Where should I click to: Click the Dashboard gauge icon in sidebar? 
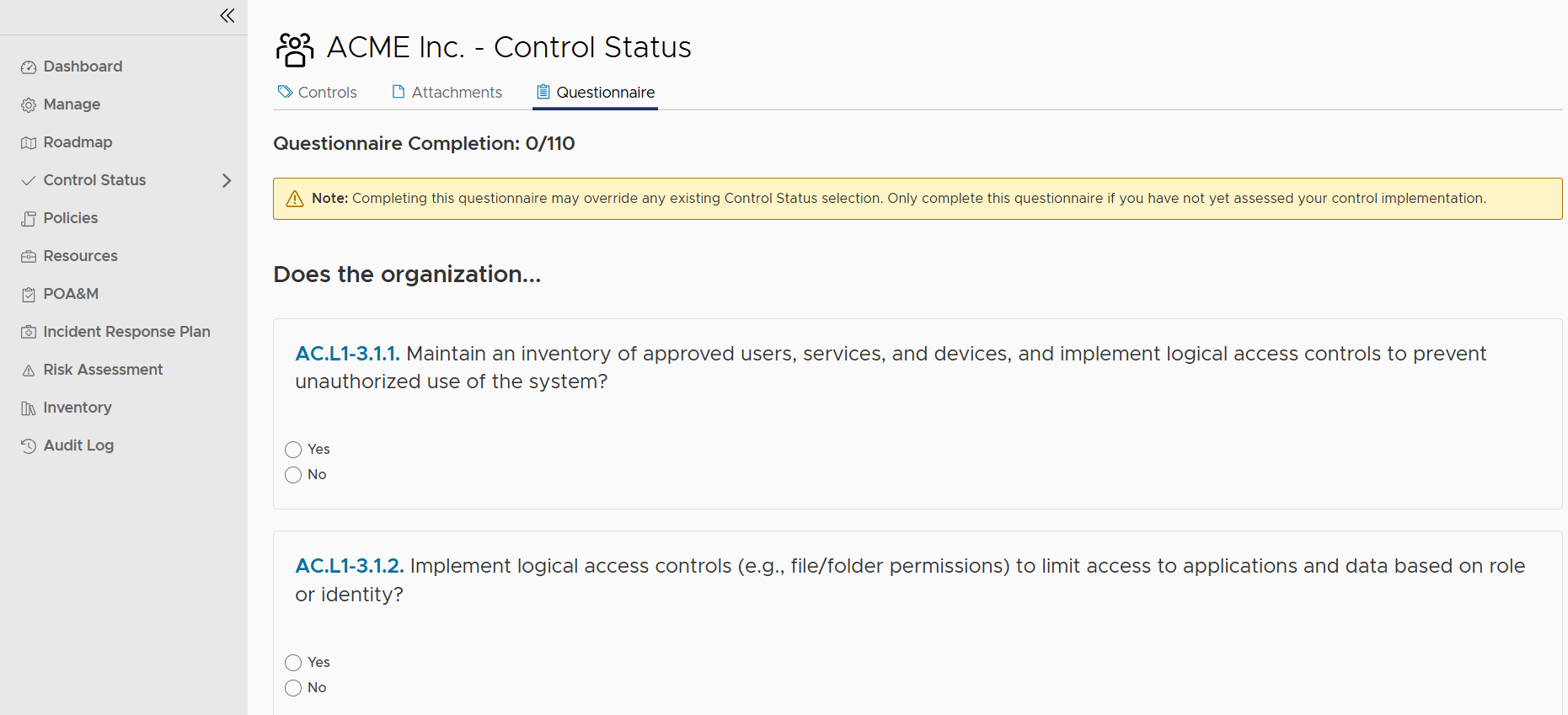[x=29, y=67]
